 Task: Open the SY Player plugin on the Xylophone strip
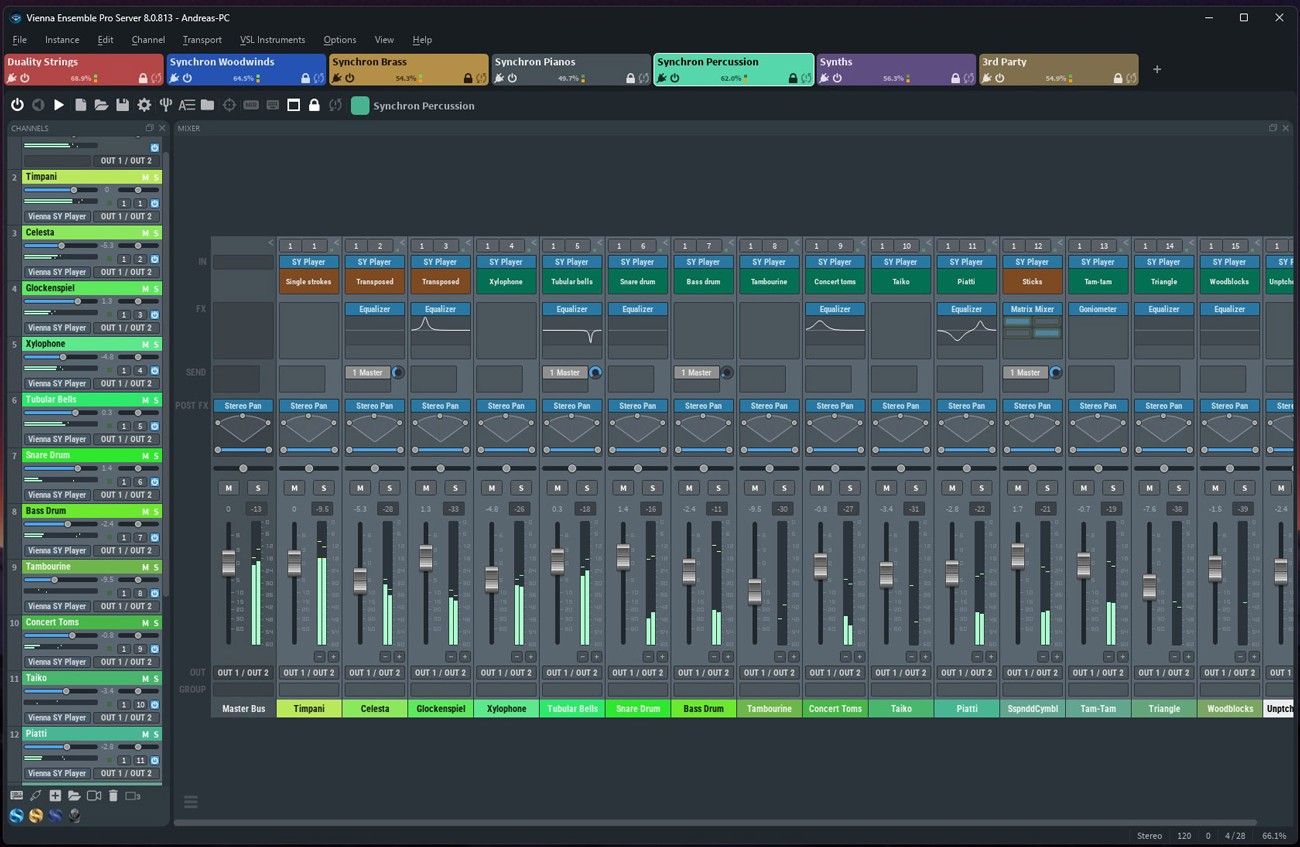coord(506,262)
